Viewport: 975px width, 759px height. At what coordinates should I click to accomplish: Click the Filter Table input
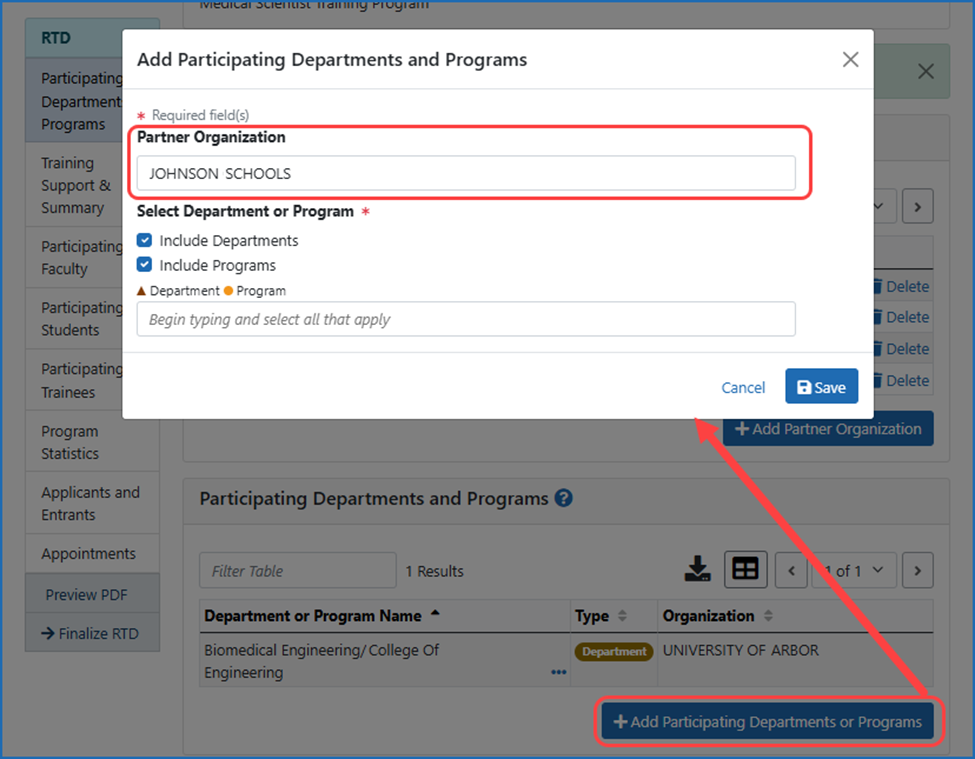(298, 570)
